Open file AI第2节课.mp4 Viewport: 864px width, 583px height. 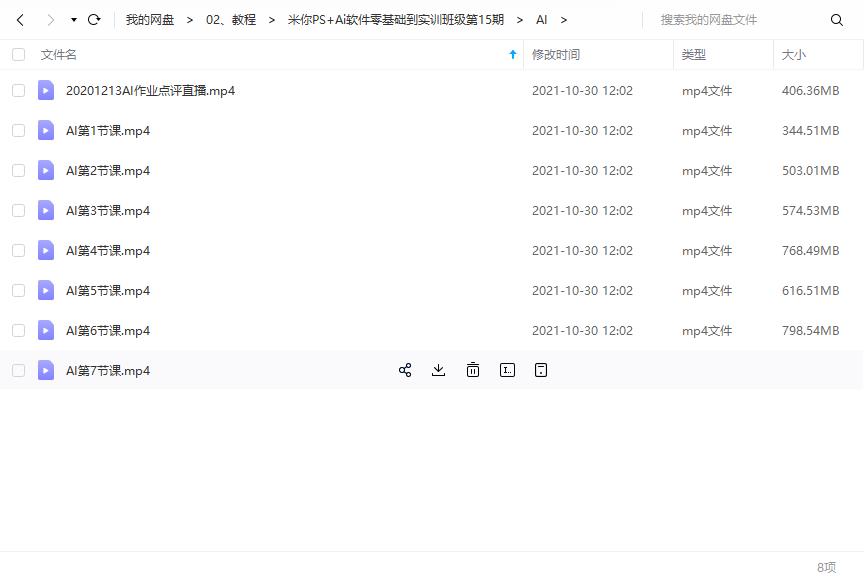click(108, 170)
